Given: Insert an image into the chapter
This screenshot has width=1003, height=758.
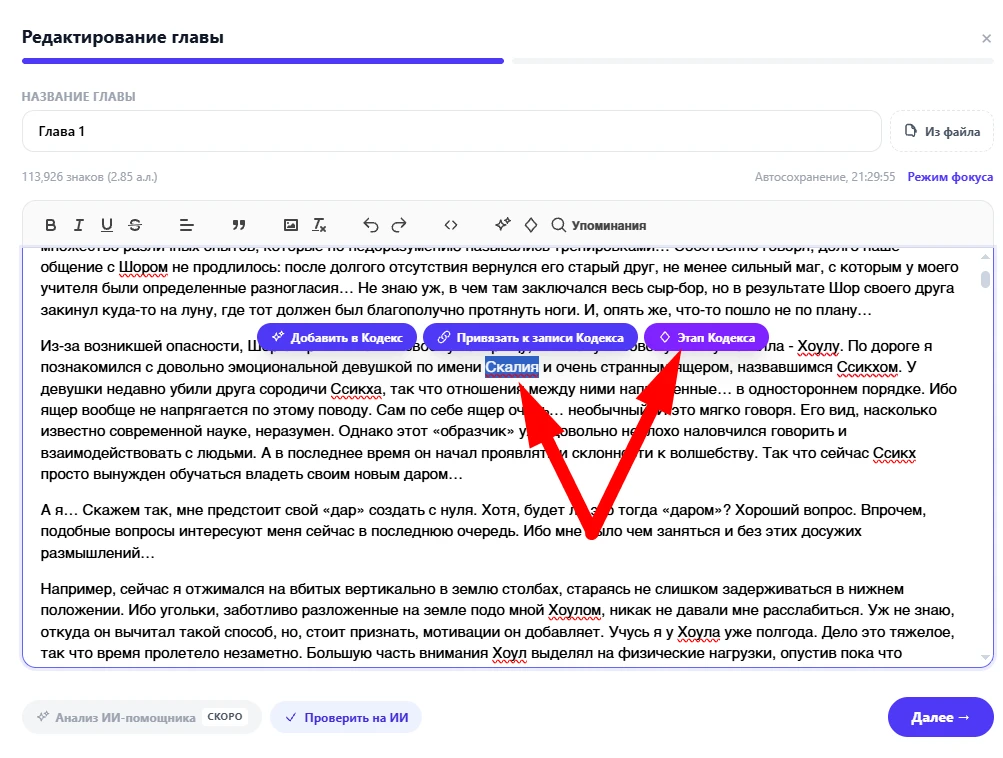Looking at the screenshot, I should click(290, 225).
